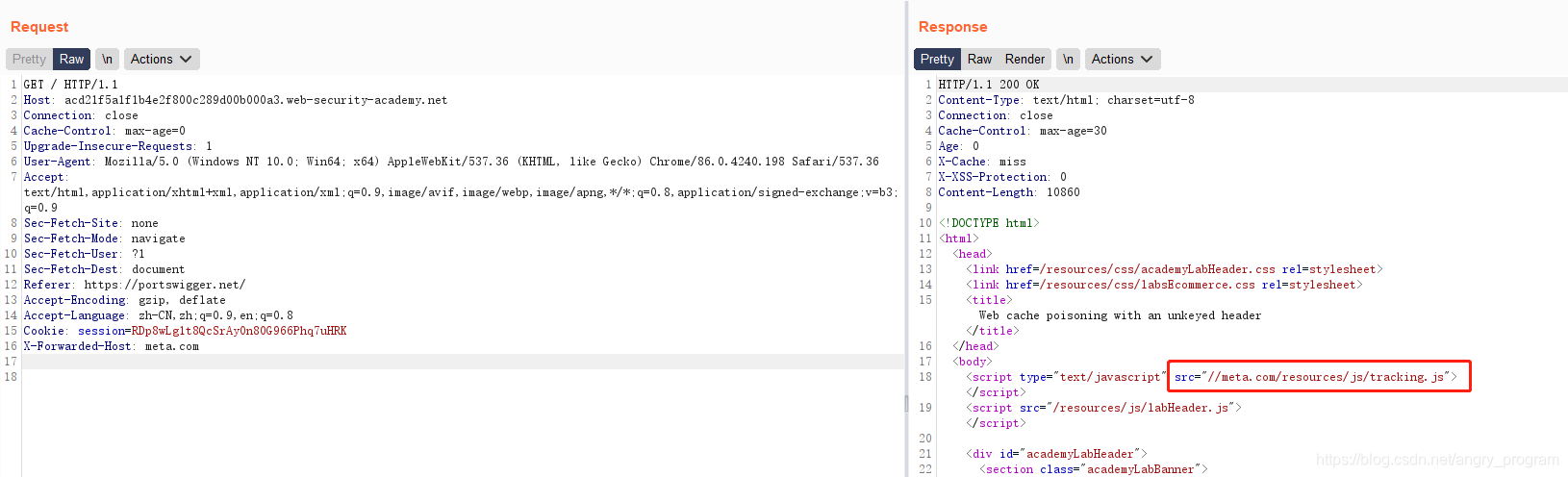Image resolution: width=1568 pixels, height=477 pixels.
Task: Open the Response Actions dropdown
Action: tap(1122, 59)
